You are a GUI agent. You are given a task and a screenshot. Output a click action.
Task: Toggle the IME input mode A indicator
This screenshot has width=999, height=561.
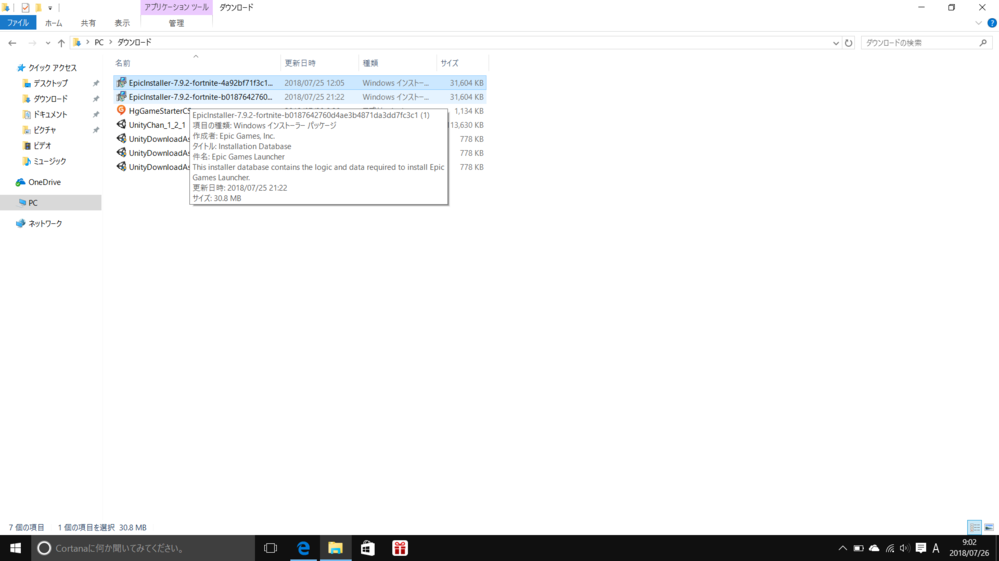[x=936, y=548]
